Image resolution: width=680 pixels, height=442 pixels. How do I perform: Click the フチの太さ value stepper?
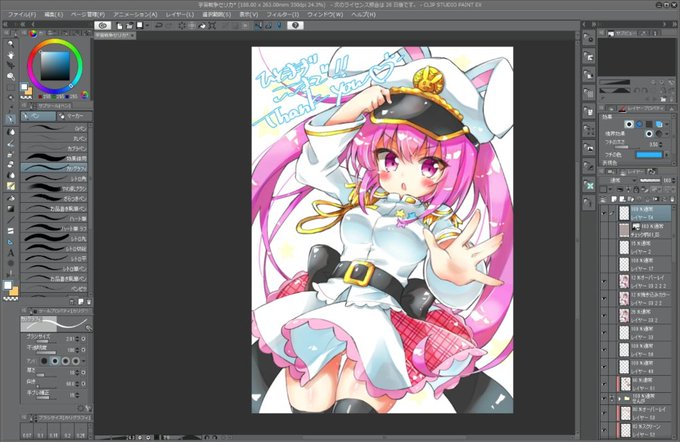point(661,144)
